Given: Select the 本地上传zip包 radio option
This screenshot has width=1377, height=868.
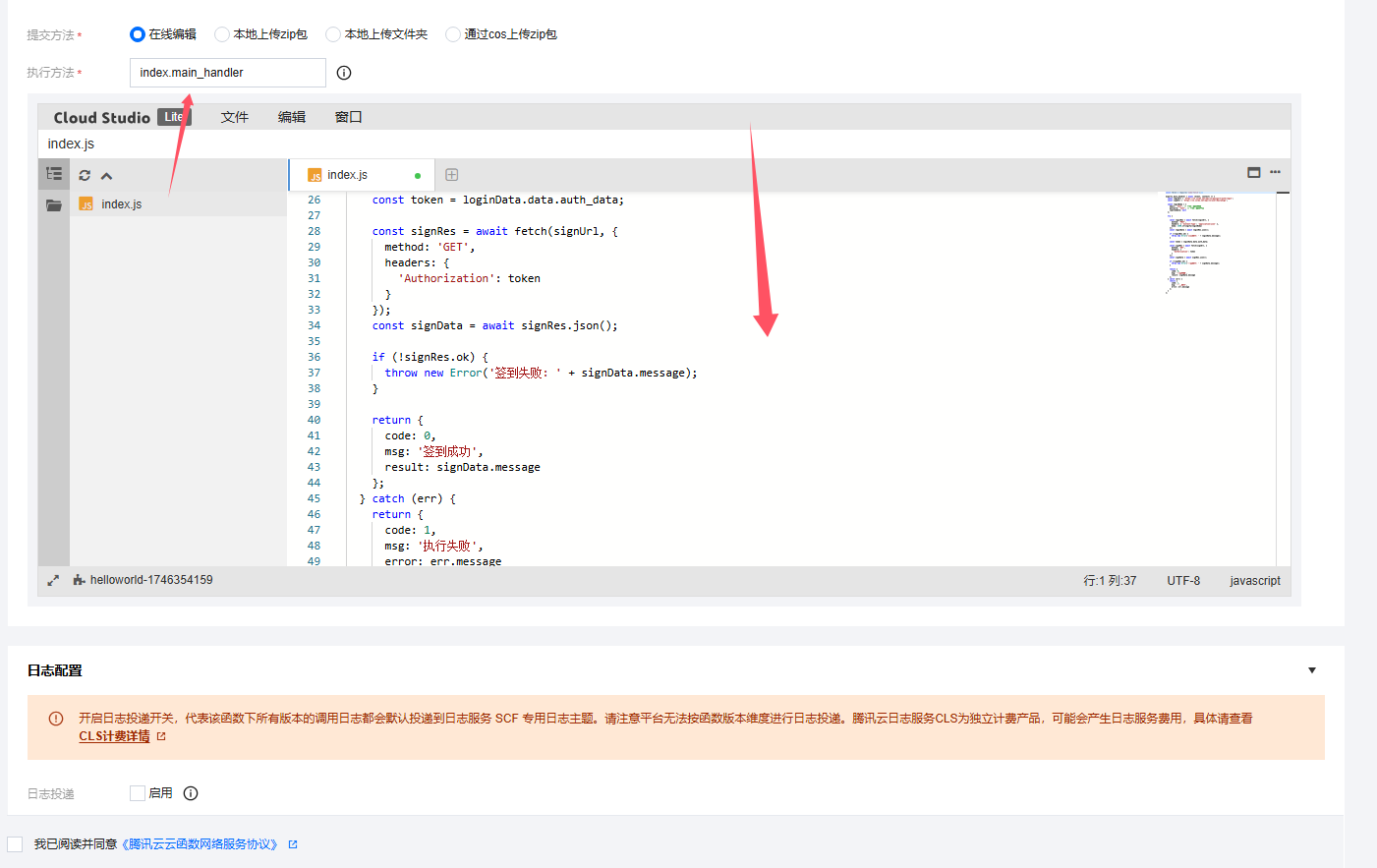Looking at the screenshot, I should (x=222, y=34).
